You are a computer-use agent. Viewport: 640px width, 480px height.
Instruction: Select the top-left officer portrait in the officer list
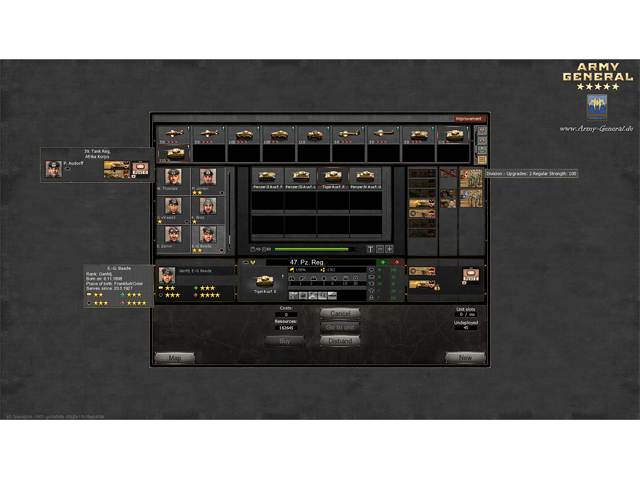[x=173, y=178]
